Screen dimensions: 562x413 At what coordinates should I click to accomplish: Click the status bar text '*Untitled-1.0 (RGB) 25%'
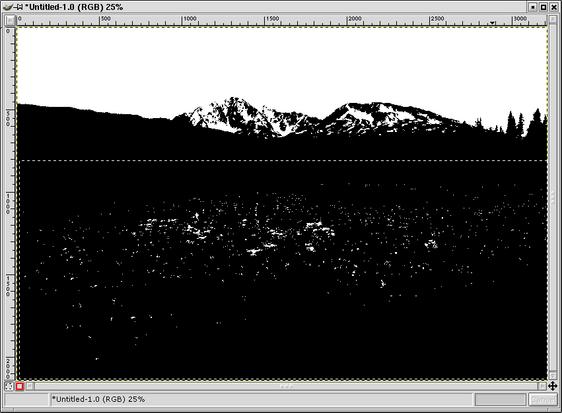click(98, 399)
